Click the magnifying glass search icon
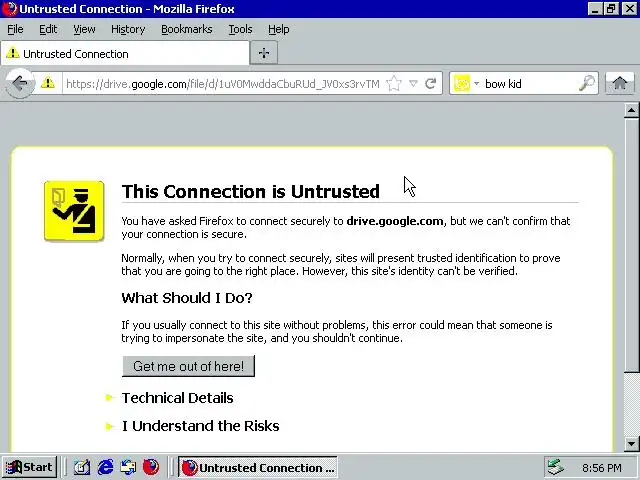Image resolution: width=640 pixels, height=480 pixels. pos(587,83)
